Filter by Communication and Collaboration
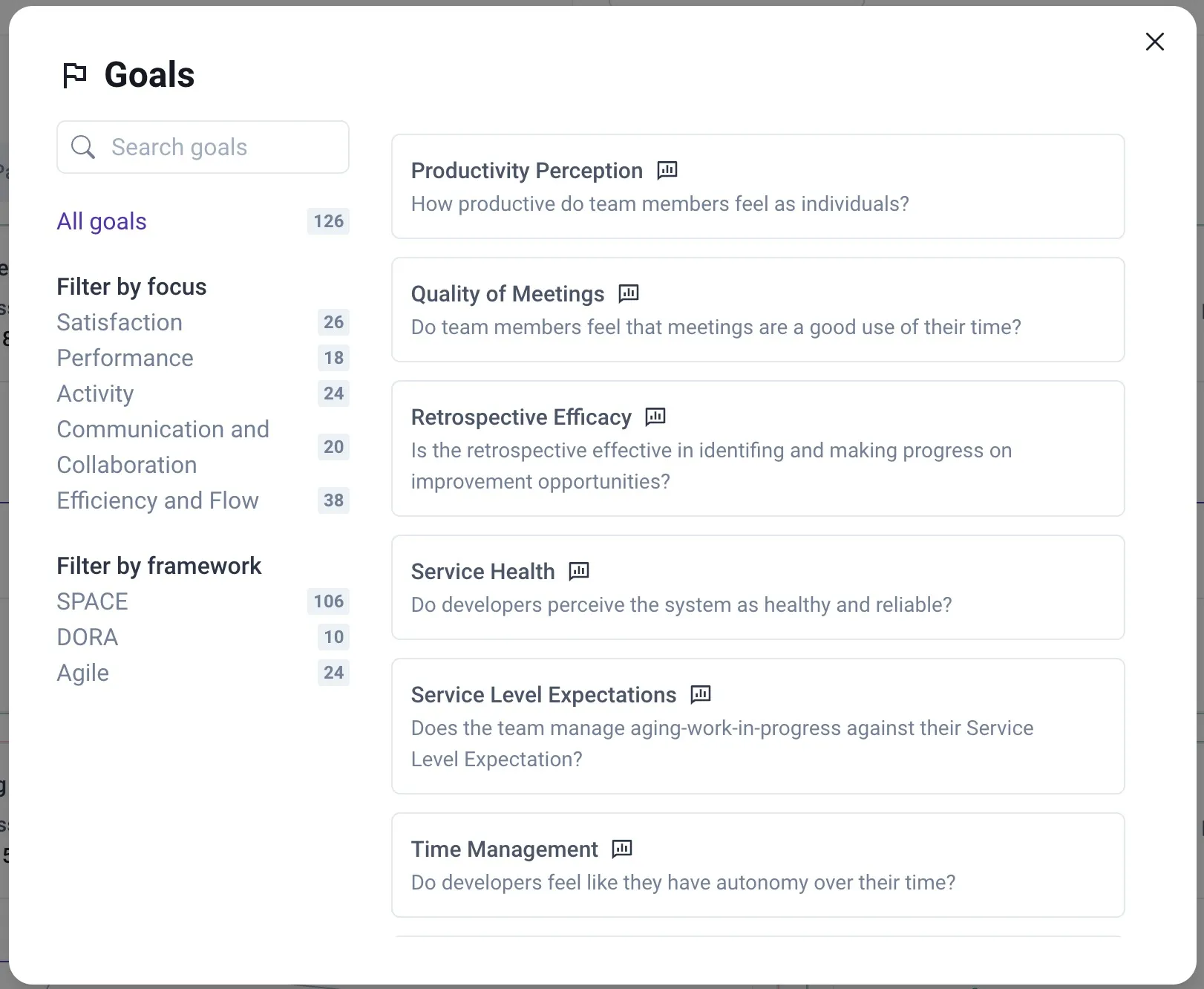The image size is (1204, 989). 163,447
